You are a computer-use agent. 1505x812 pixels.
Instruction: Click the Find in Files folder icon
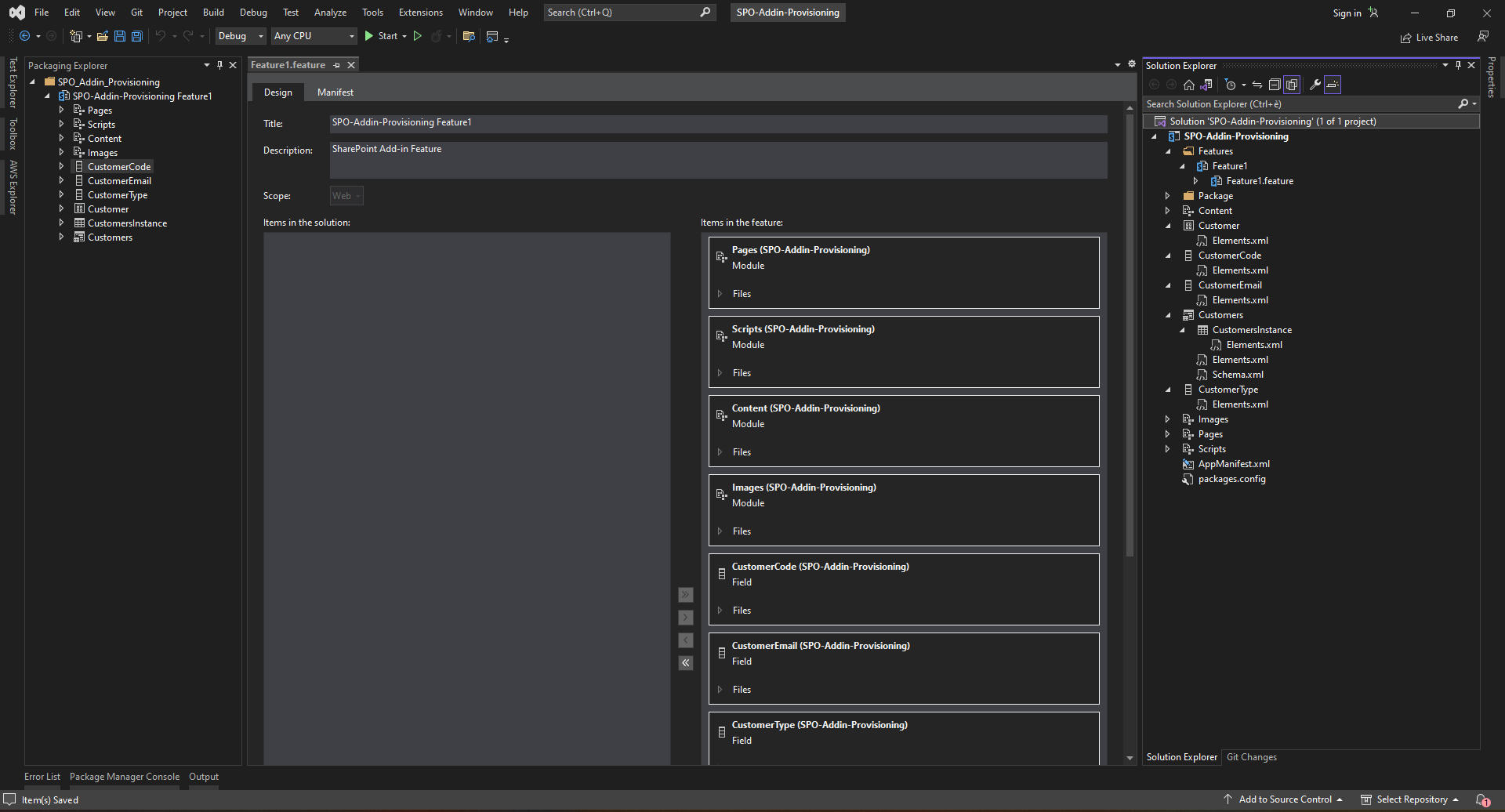pyautogui.click(x=469, y=36)
